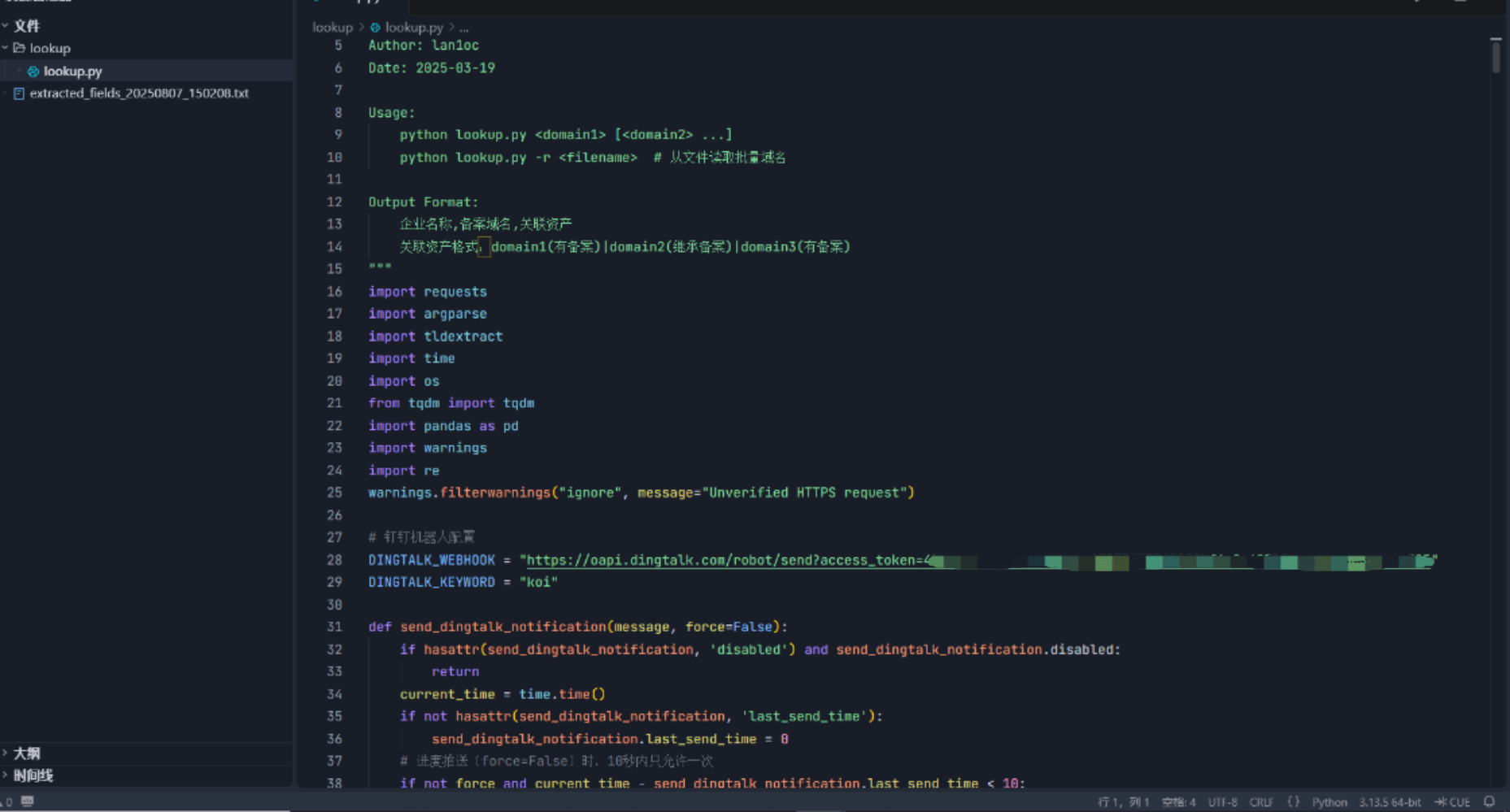Open the DingTalk webhook URL link
The height and width of the screenshot is (812, 1510).
click(724, 560)
